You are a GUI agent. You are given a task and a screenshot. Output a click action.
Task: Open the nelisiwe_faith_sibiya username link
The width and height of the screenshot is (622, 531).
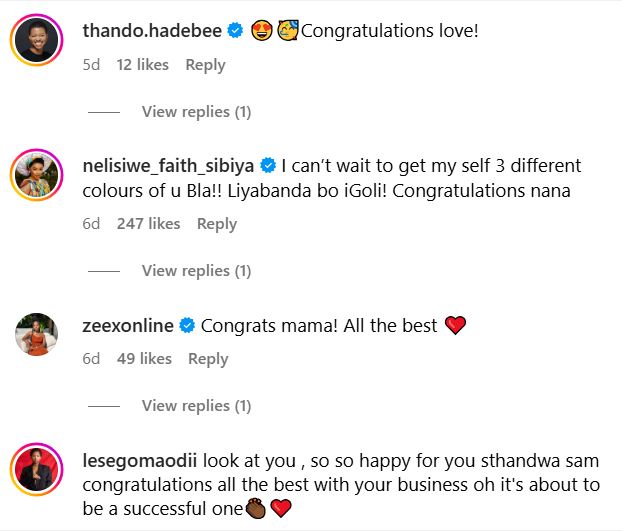169,165
